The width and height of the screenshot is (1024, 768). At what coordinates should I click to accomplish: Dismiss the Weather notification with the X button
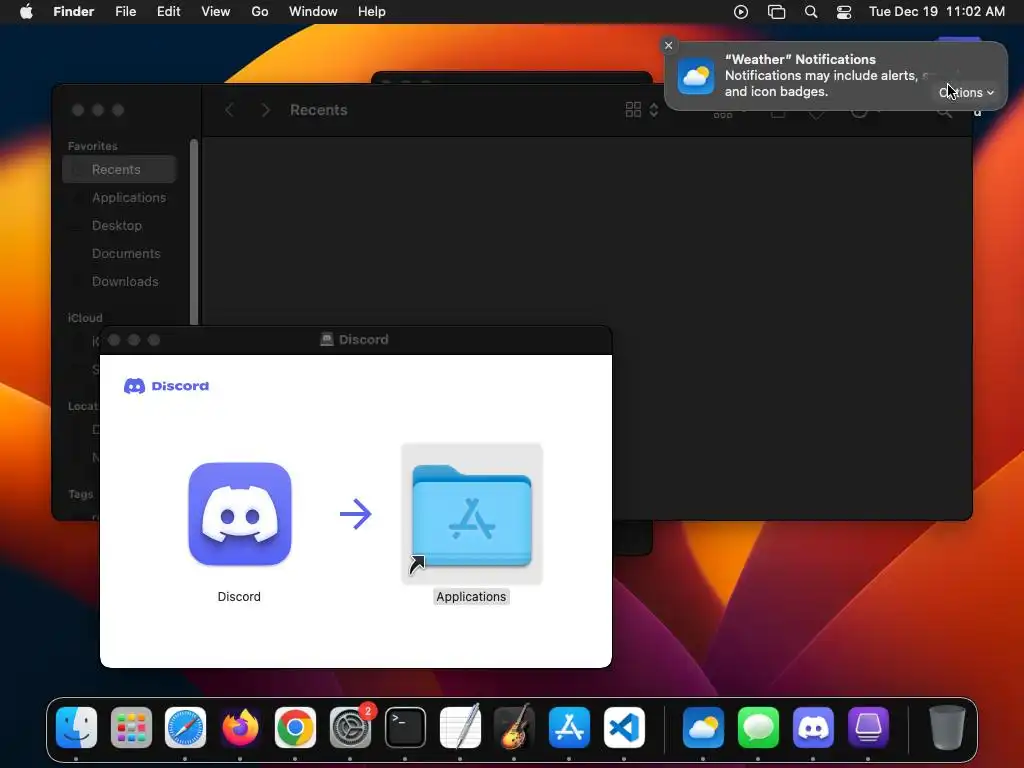pyautogui.click(x=668, y=45)
